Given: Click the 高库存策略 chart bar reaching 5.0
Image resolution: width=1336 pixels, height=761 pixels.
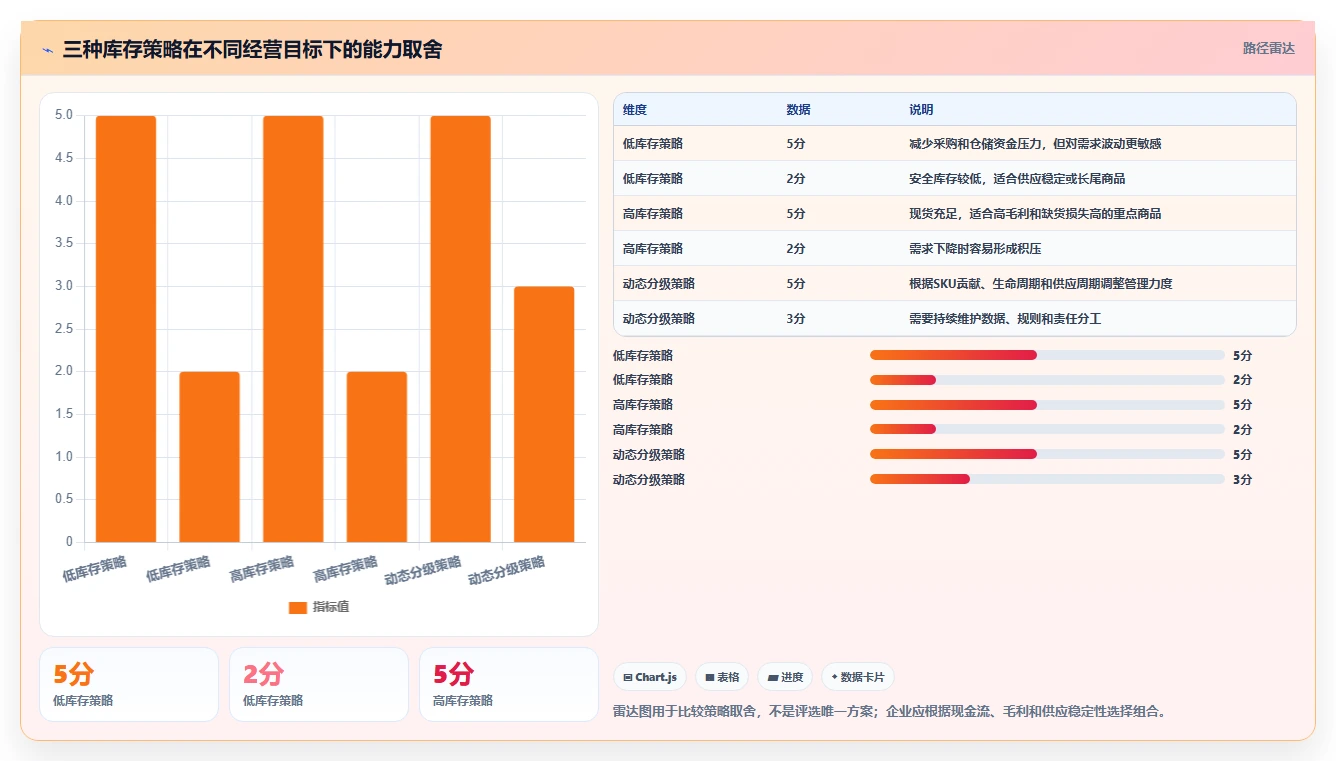Looking at the screenshot, I should point(293,329).
